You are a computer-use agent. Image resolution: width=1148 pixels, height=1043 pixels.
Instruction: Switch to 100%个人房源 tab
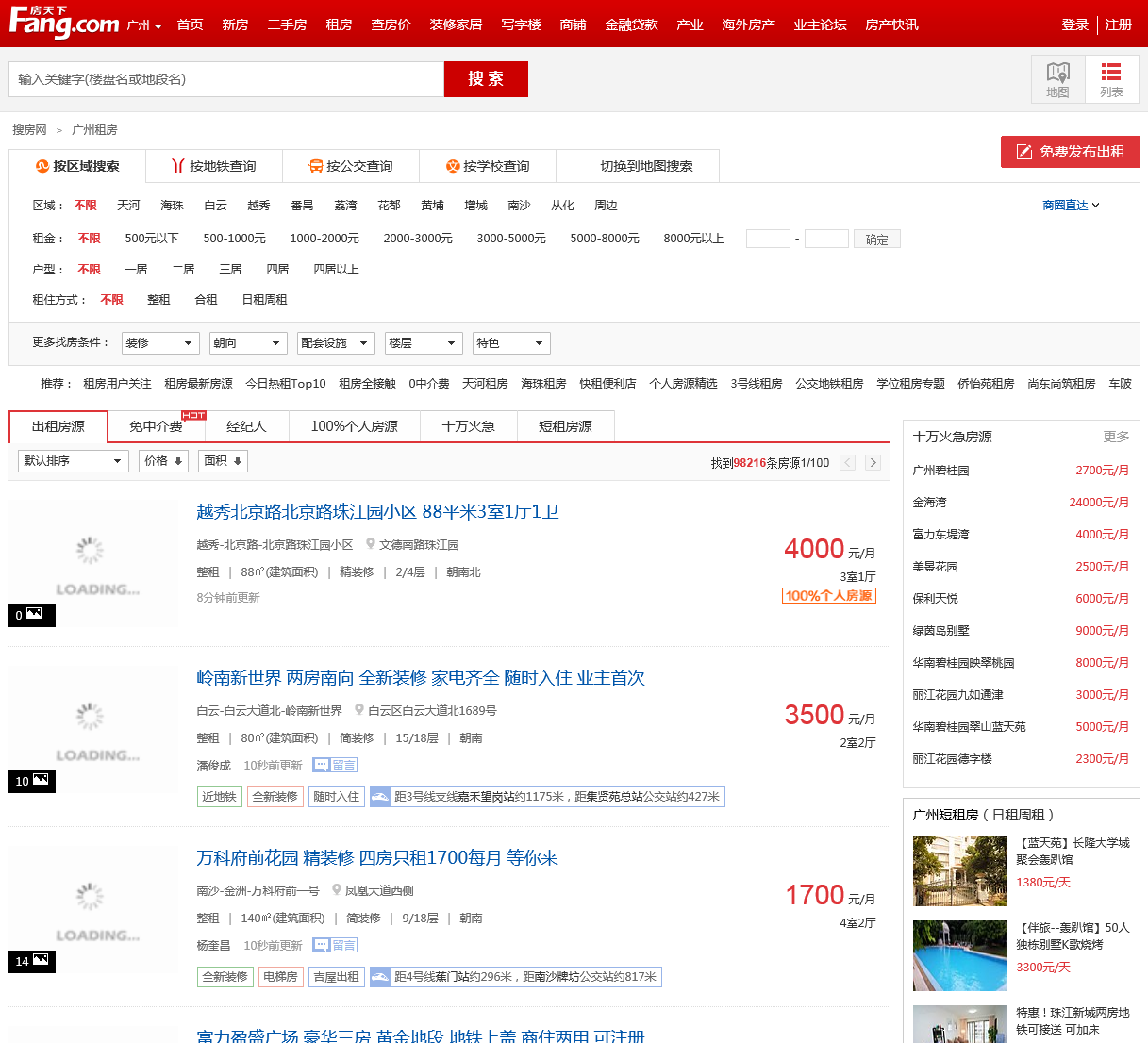coord(355,426)
